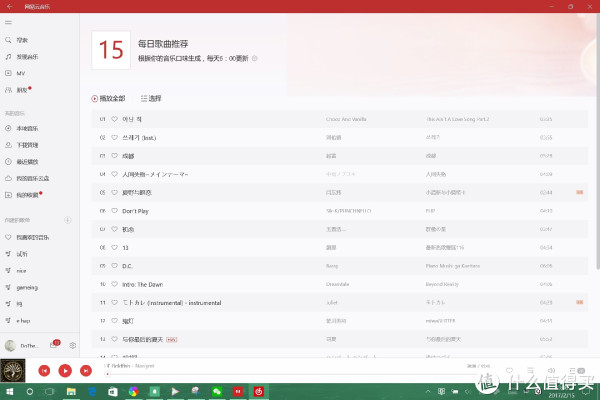Open Task View on taskbar
The height and width of the screenshot is (400, 600).
pyautogui.click(x=50, y=392)
